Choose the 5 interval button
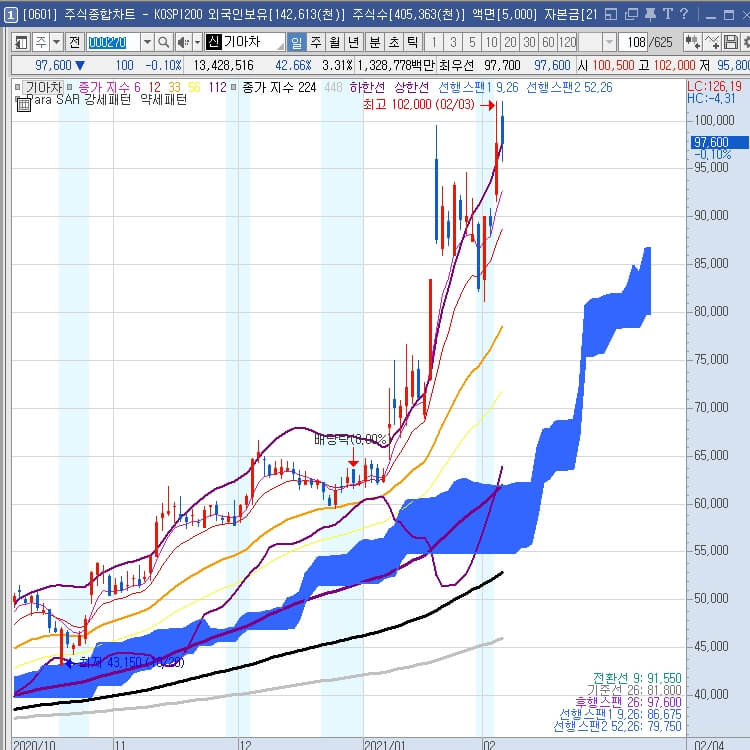750x750 pixels. (472, 43)
